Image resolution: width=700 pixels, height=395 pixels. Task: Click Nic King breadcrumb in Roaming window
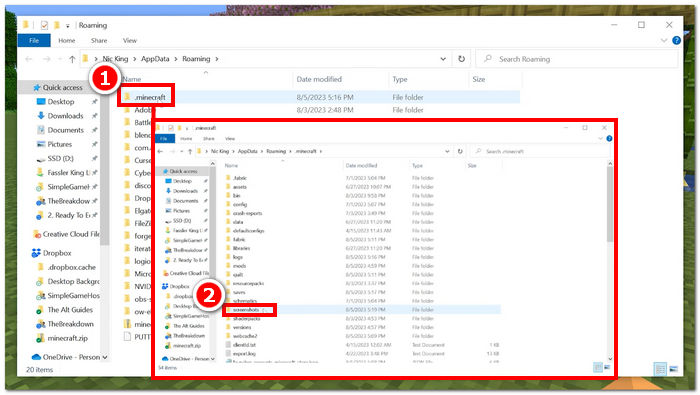point(115,59)
